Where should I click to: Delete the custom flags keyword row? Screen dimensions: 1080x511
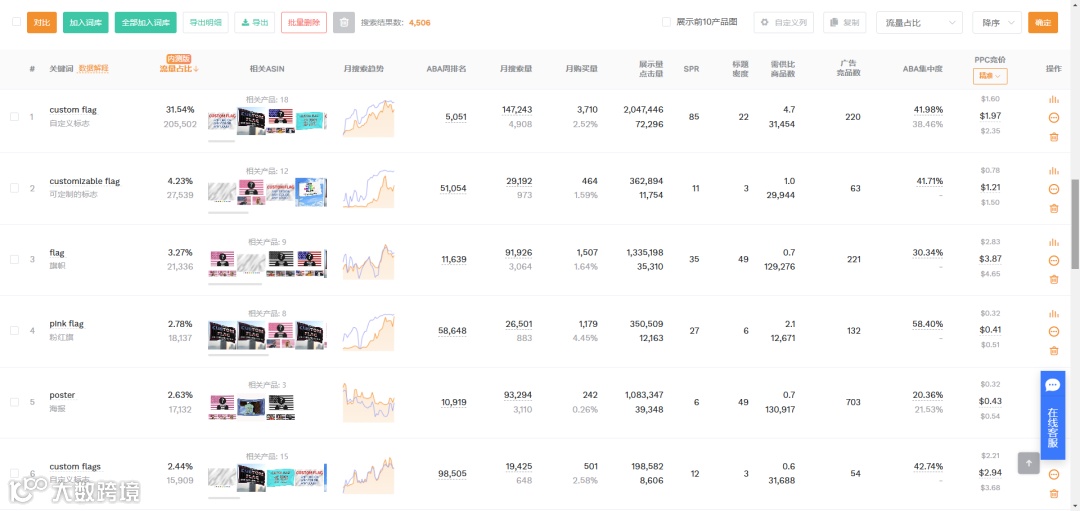(x=1053, y=494)
